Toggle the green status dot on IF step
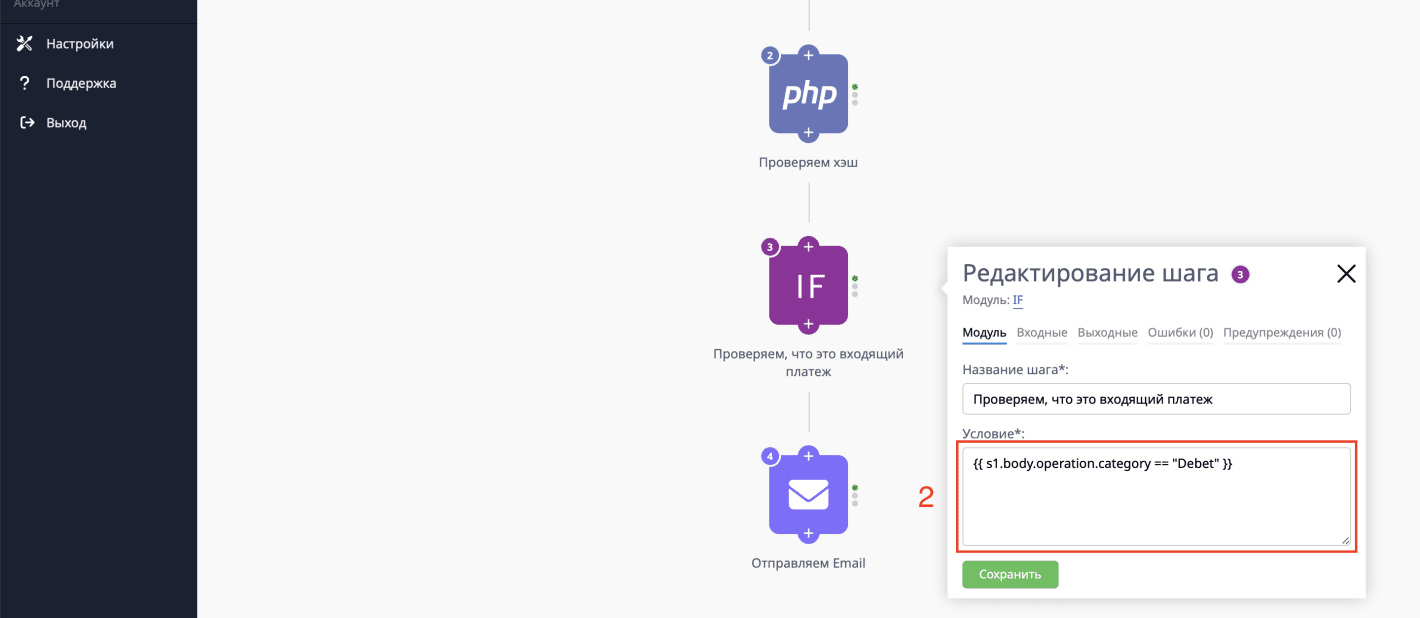The height and width of the screenshot is (618, 1420). pos(854,280)
